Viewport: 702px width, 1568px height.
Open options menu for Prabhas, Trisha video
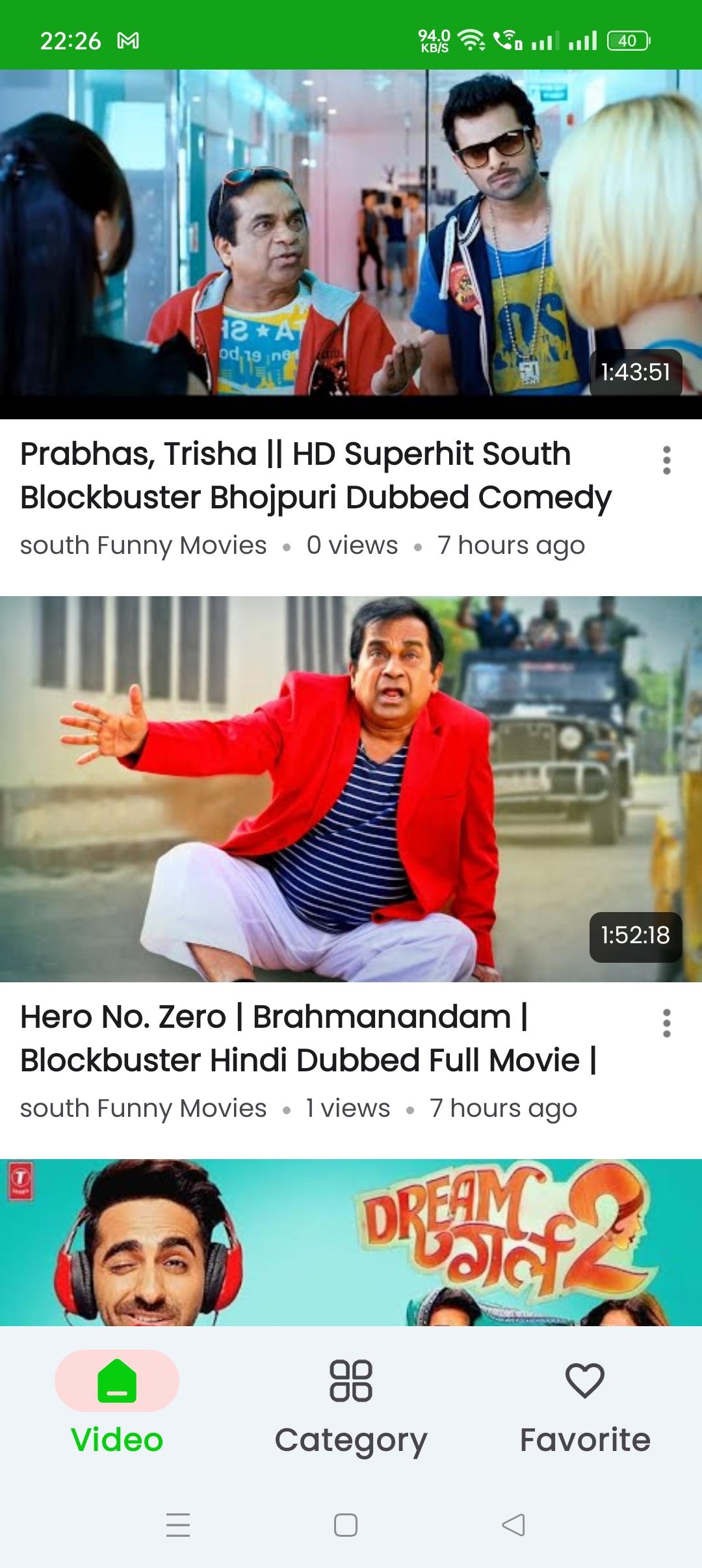pos(666,460)
